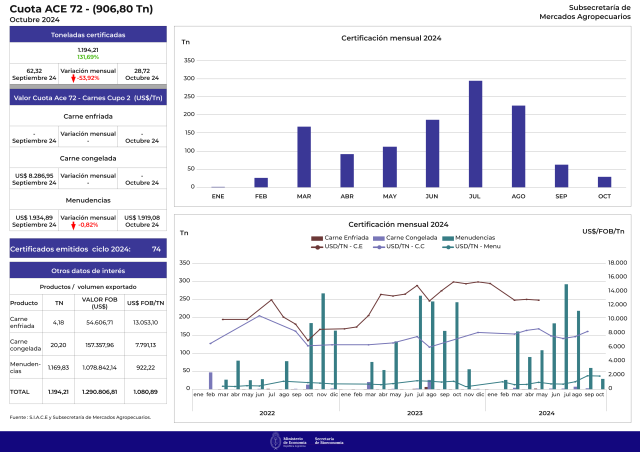Click the MAR bar in the top chart

pyautogui.click(x=304, y=157)
